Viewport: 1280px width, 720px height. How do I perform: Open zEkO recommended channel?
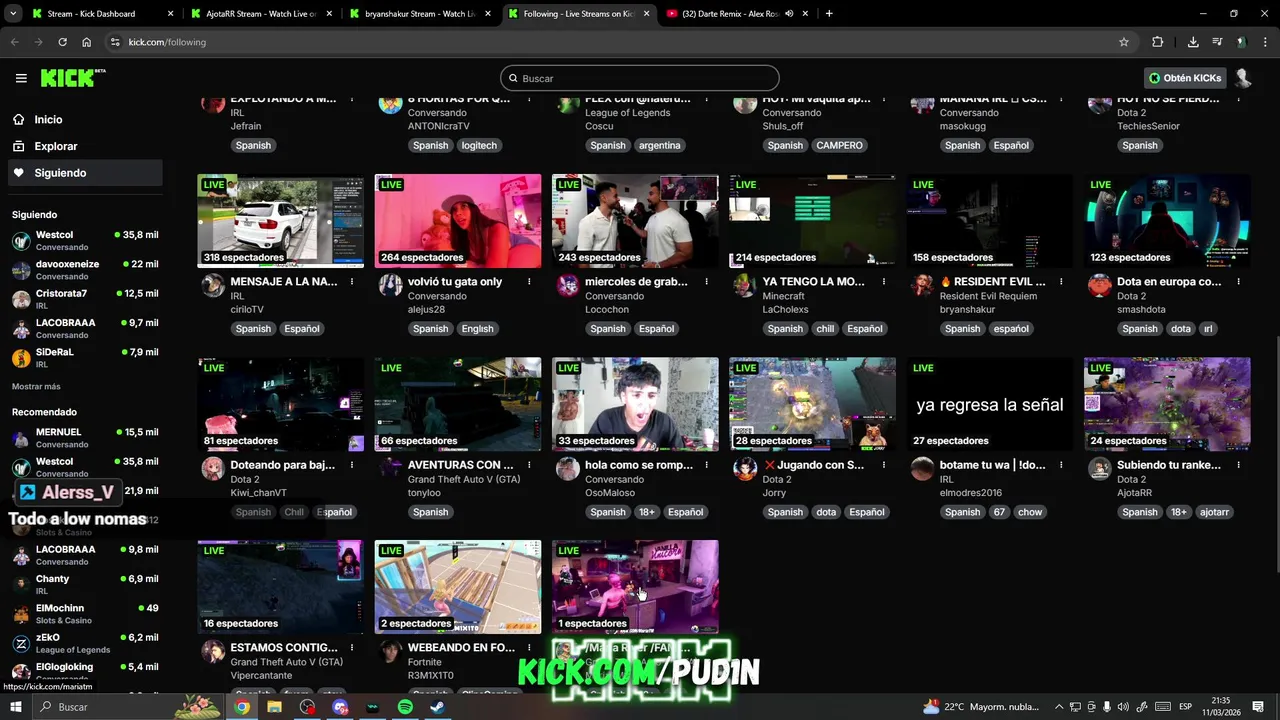coord(84,643)
